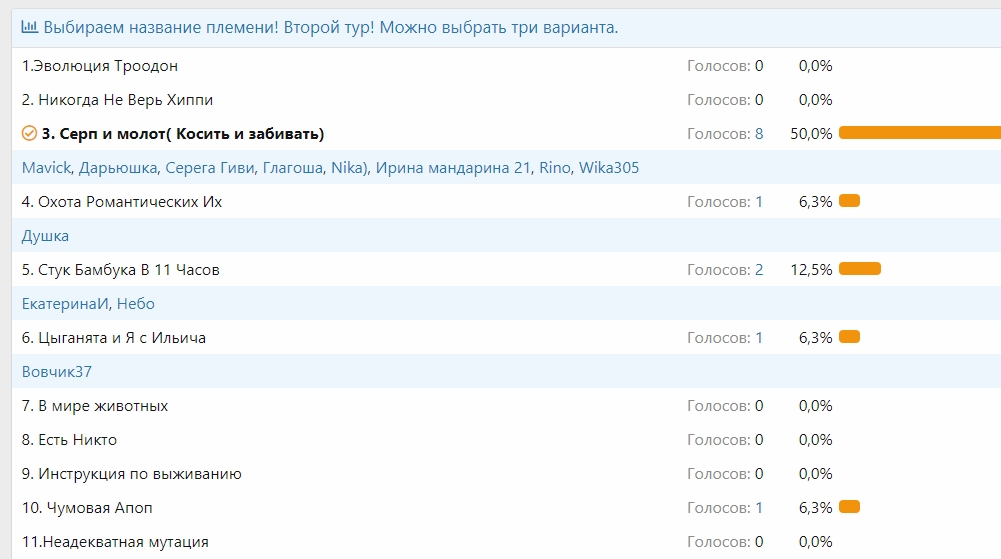Screen dimensions: 1001x559
Task: Click vote count 2 for 'Стук Бамбука'
Action: 759,270
